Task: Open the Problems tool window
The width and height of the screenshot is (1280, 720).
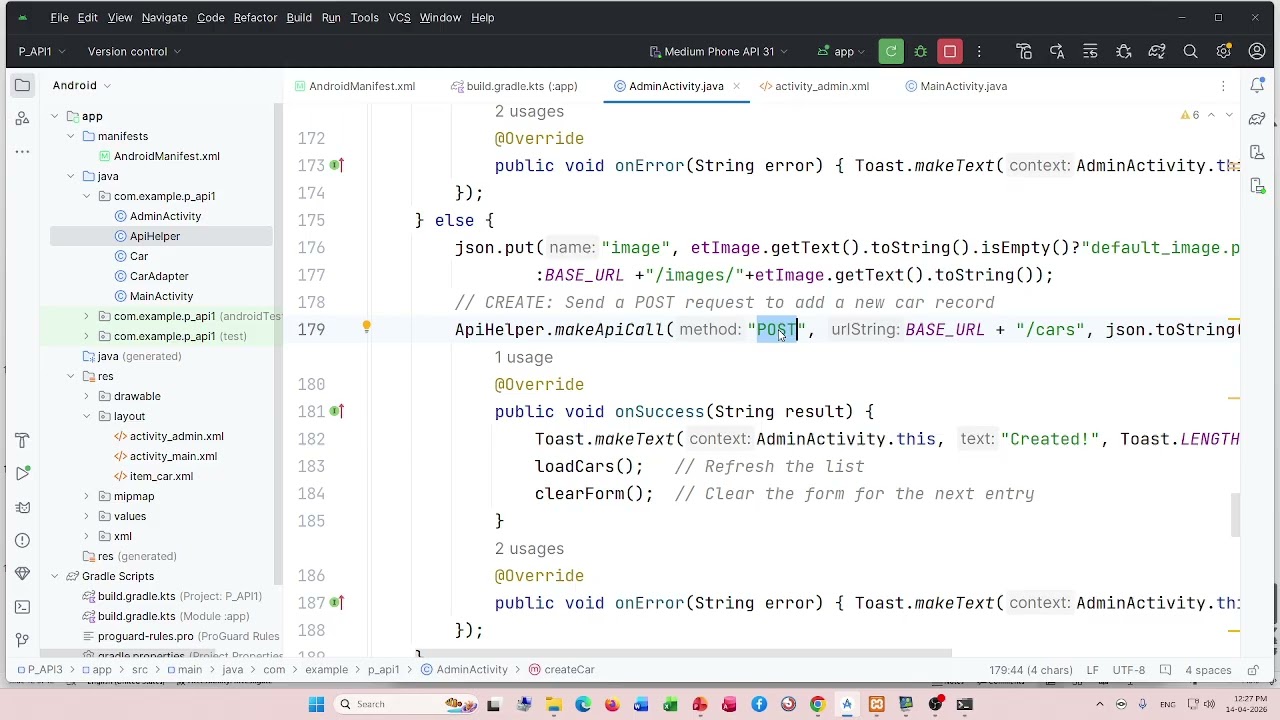Action: pos(22,540)
